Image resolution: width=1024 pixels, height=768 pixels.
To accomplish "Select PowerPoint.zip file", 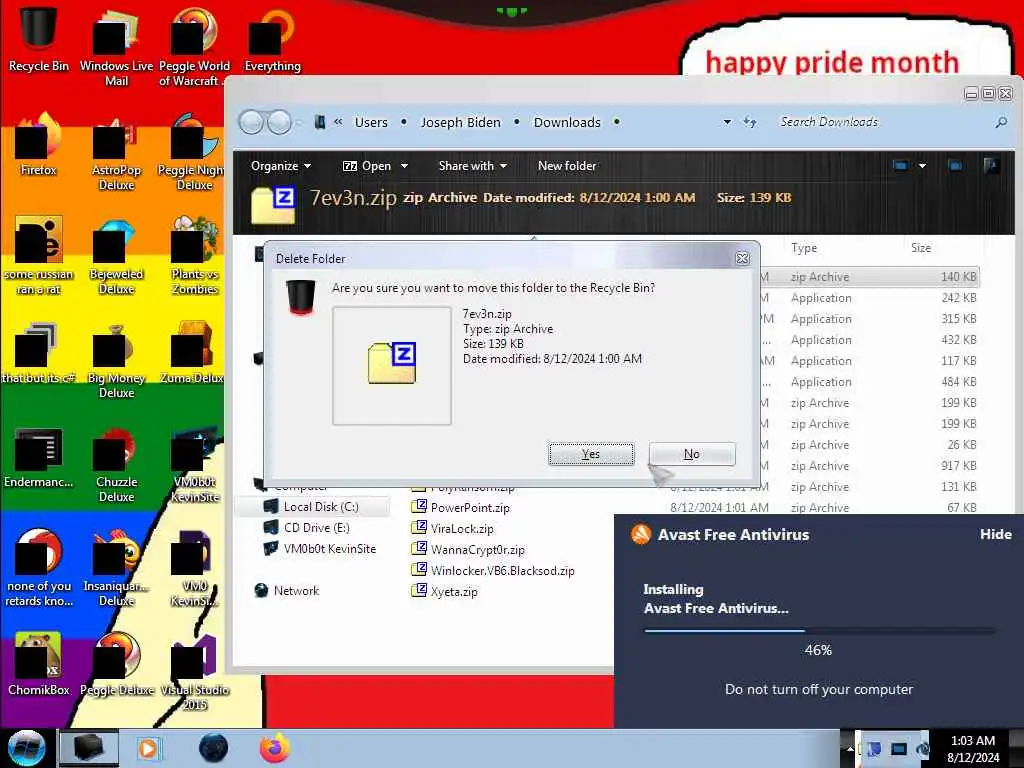I will (x=460, y=507).
